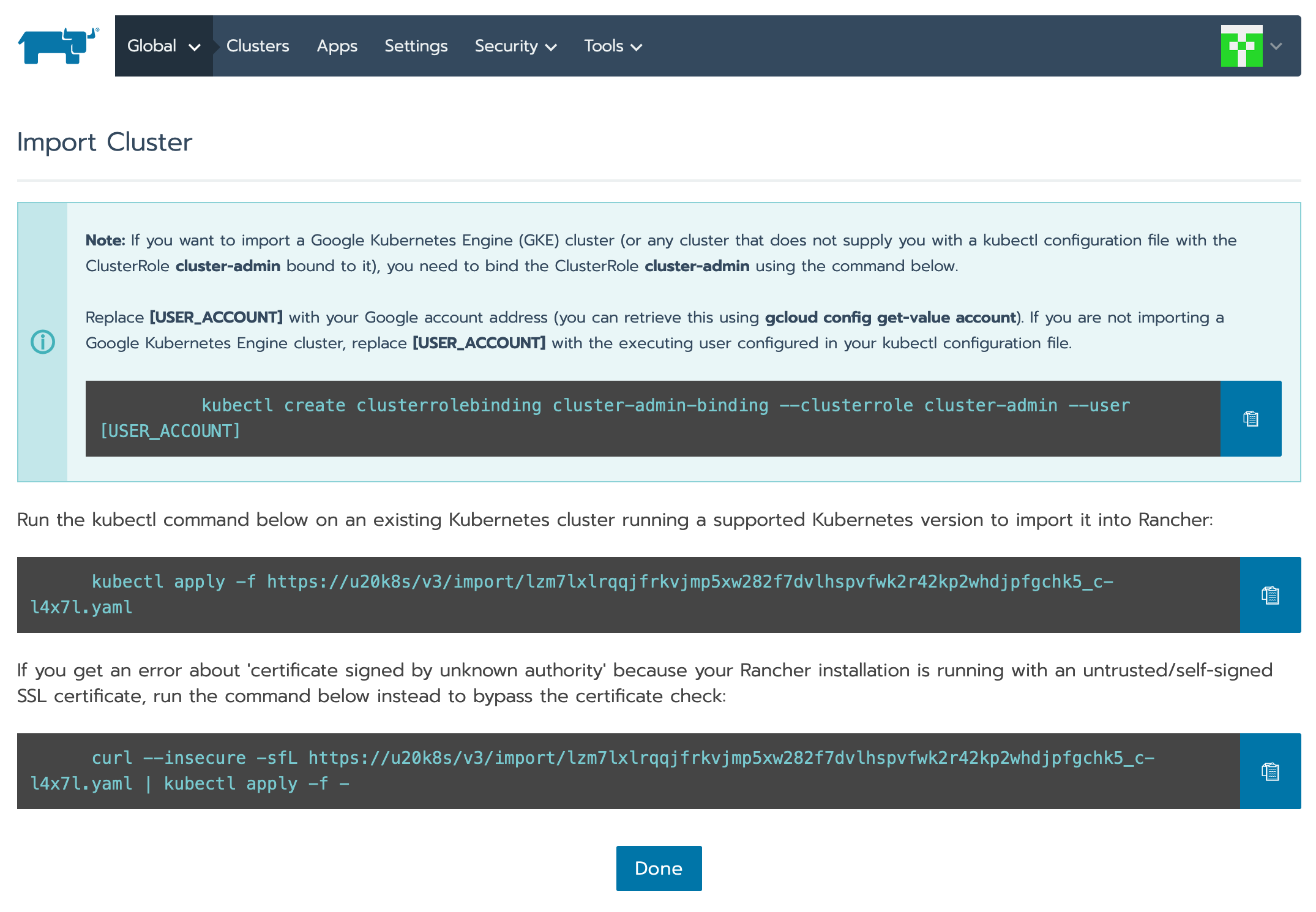Screen dimensions: 1316x912
Task: Click the info circle icon in note
Action: pos(43,342)
